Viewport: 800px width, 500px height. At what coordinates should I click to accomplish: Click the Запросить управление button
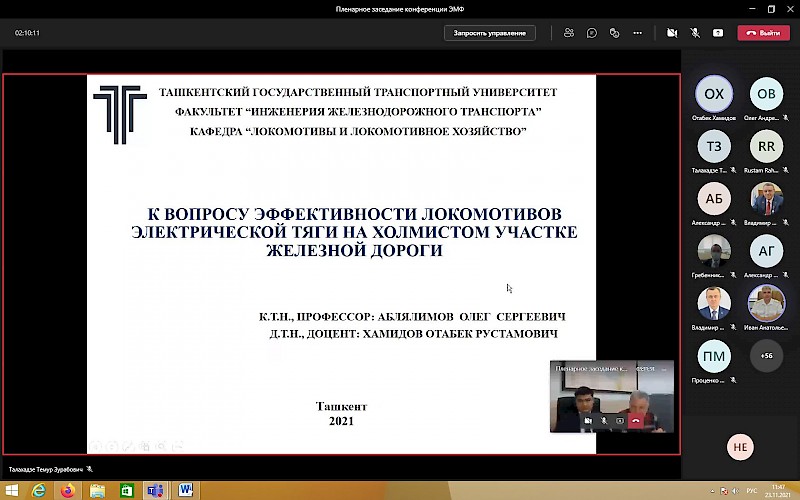coord(489,33)
